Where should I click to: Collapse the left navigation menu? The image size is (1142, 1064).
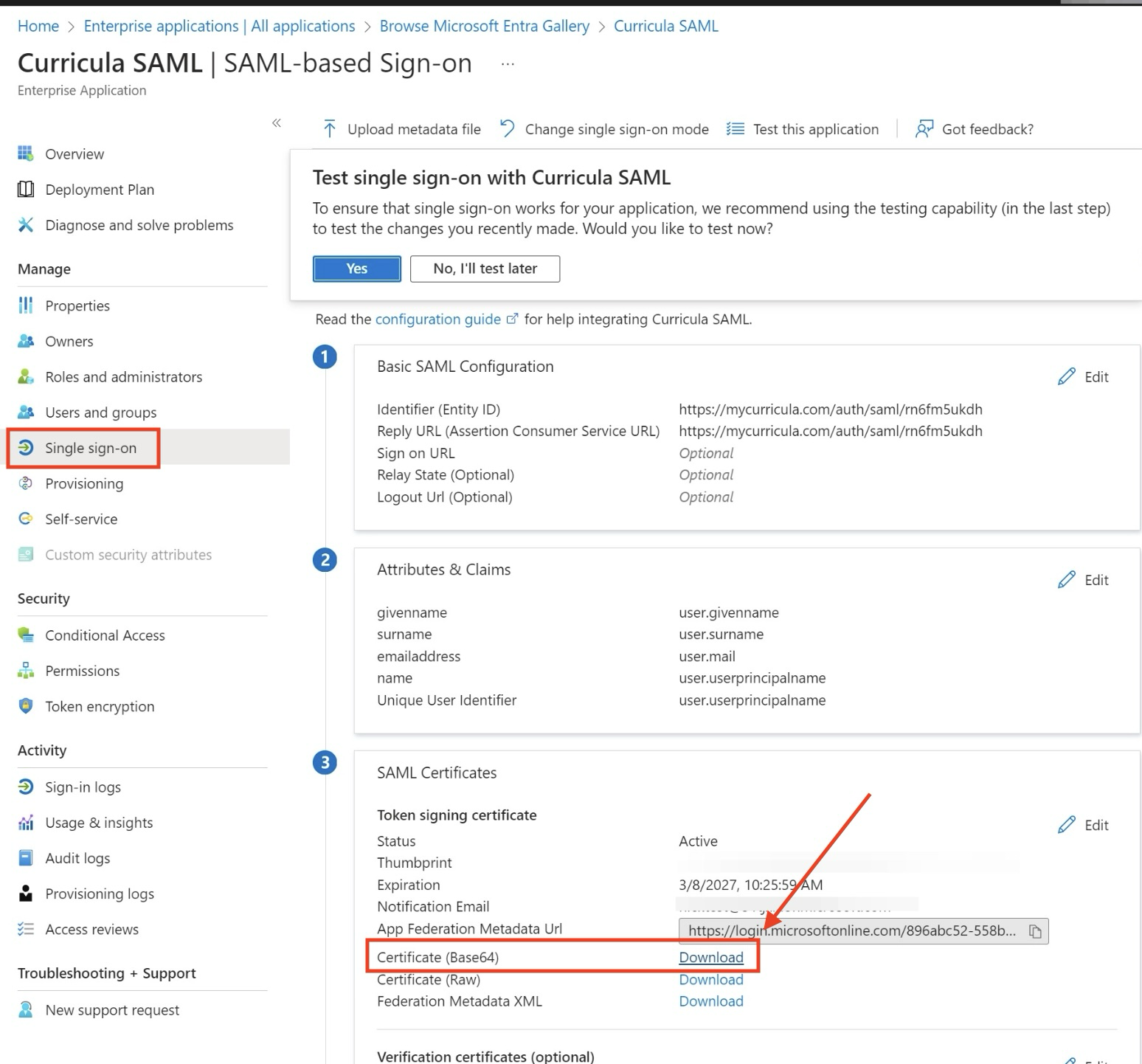(x=277, y=122)
